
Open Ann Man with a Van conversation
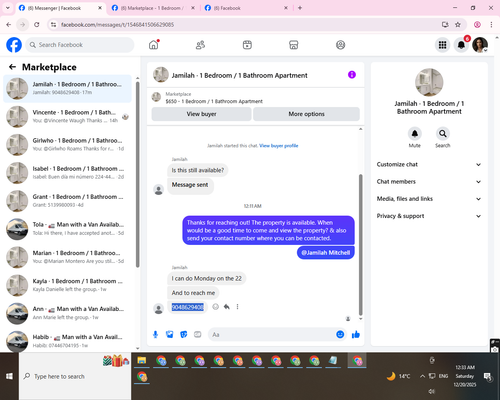[67, 313]
